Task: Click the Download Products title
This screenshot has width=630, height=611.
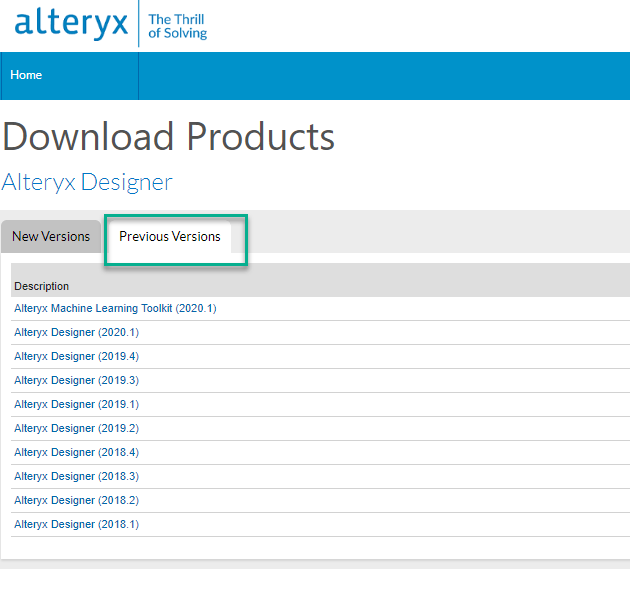Action: [168, 137]
